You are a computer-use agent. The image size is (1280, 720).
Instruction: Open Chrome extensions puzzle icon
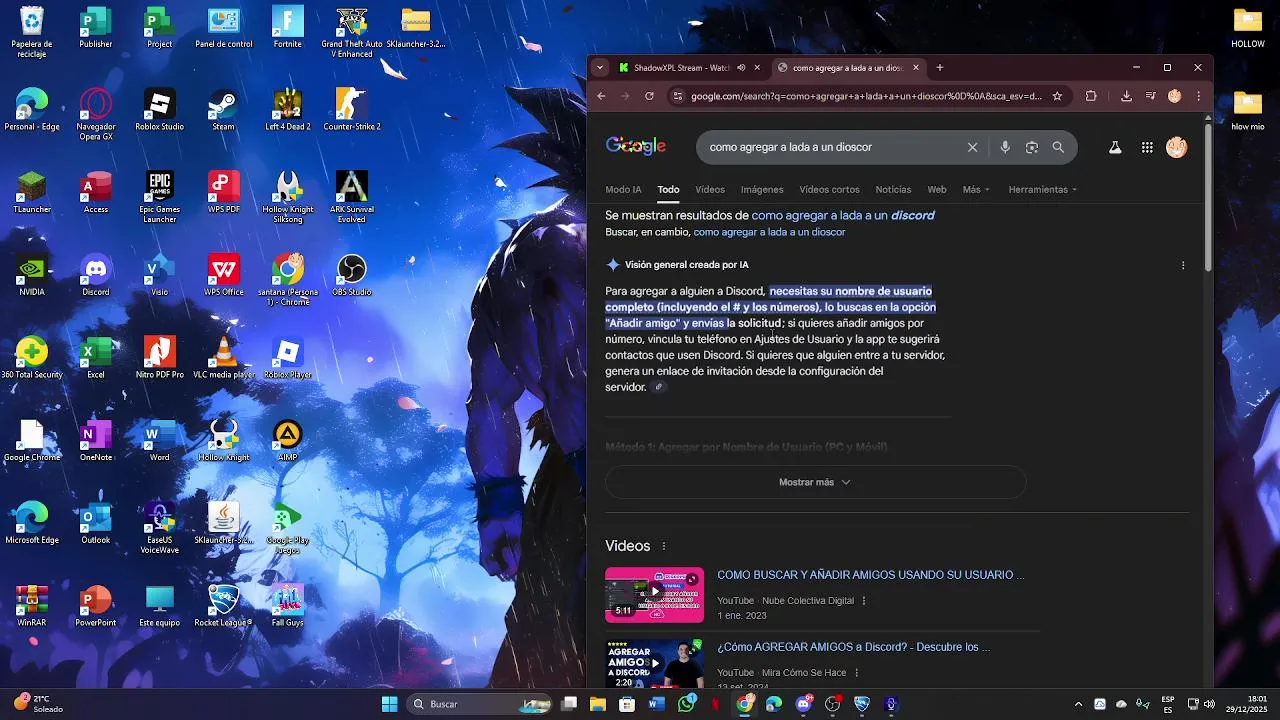[1091, 96]
